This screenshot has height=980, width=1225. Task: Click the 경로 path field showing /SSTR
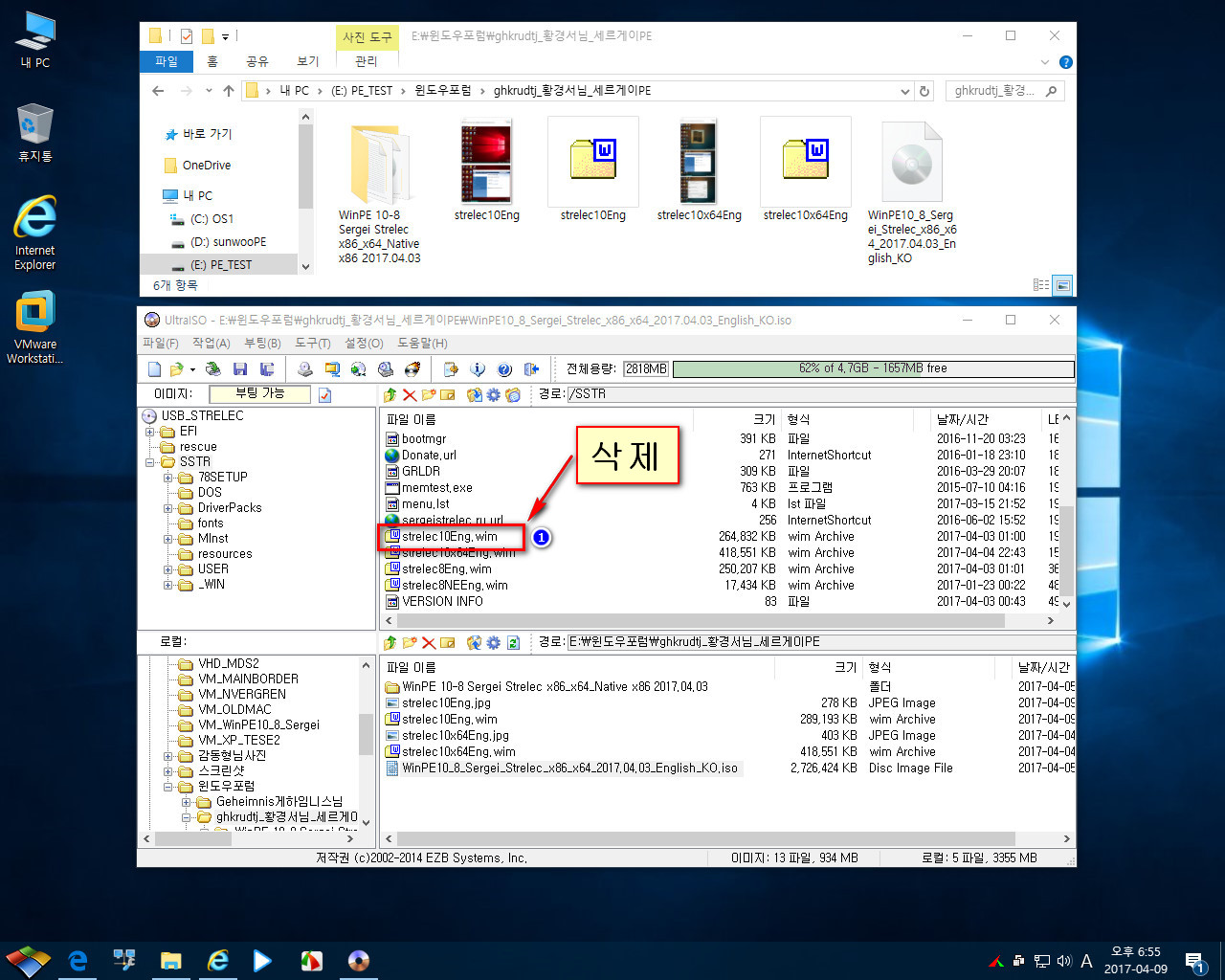820,394
